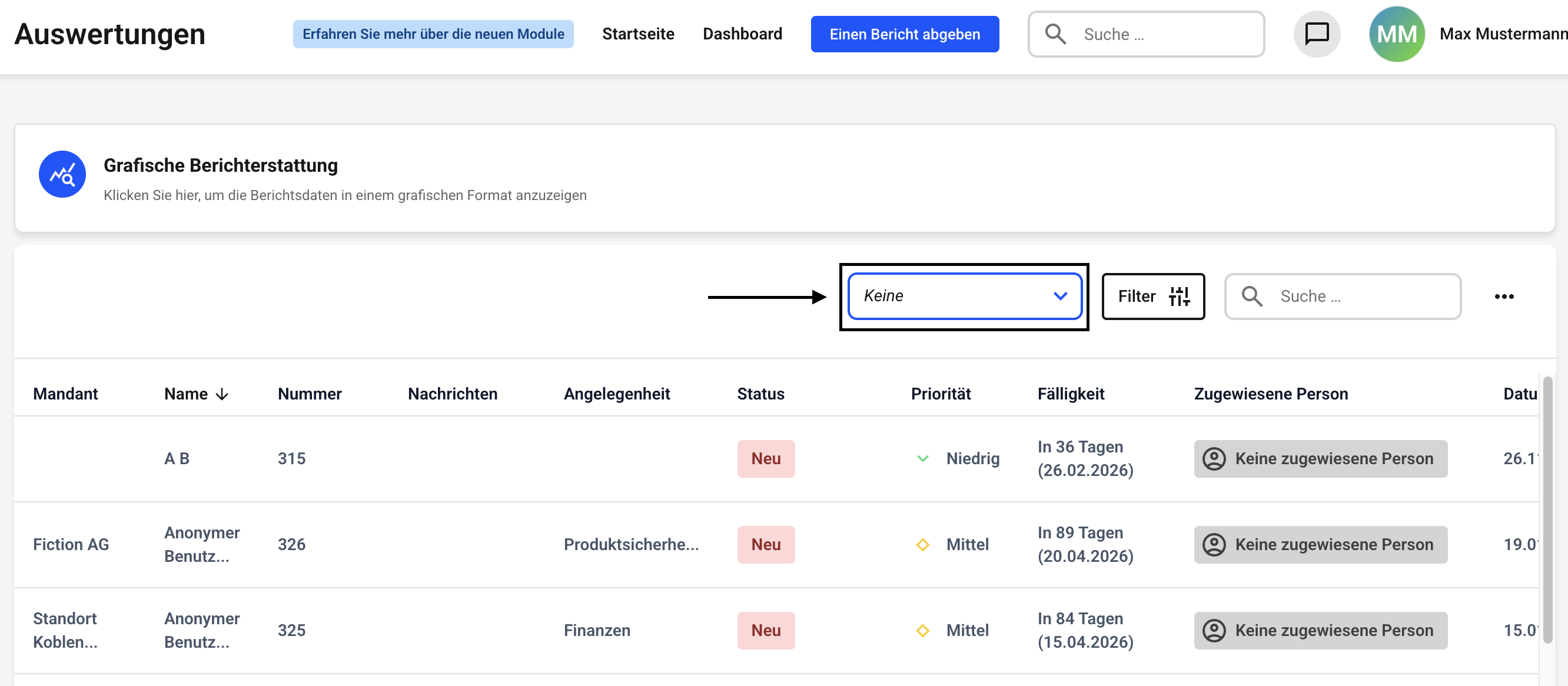Click Einen Bericht abgeben button
Viewport: 1568px width, 686px height.
[x=904, y=34]
